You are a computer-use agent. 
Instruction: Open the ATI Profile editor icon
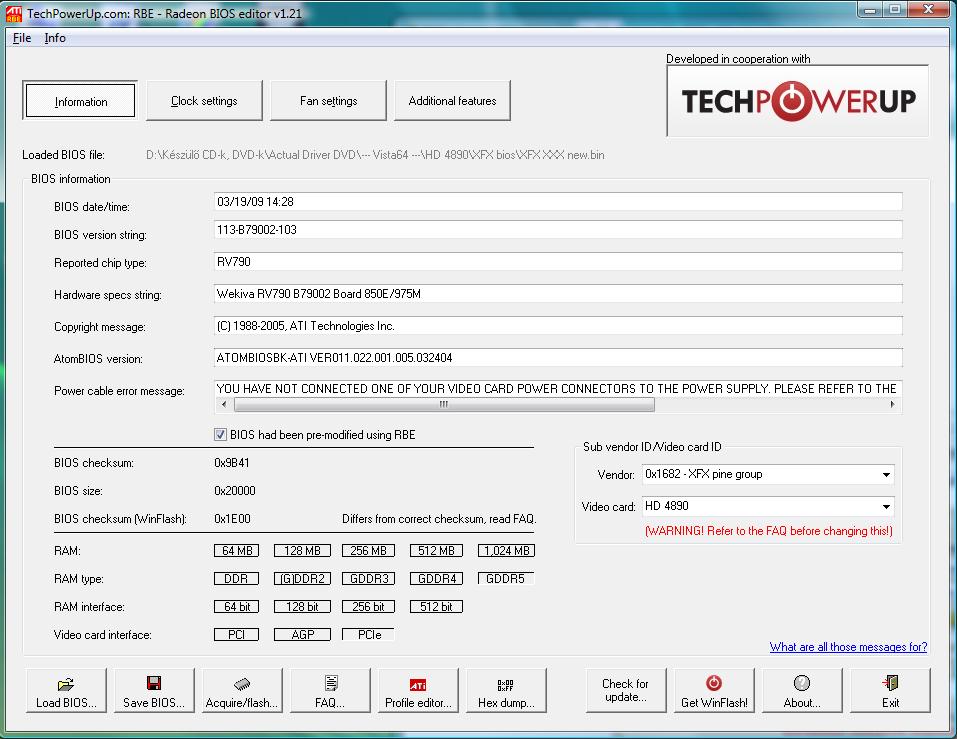point(418,684)
